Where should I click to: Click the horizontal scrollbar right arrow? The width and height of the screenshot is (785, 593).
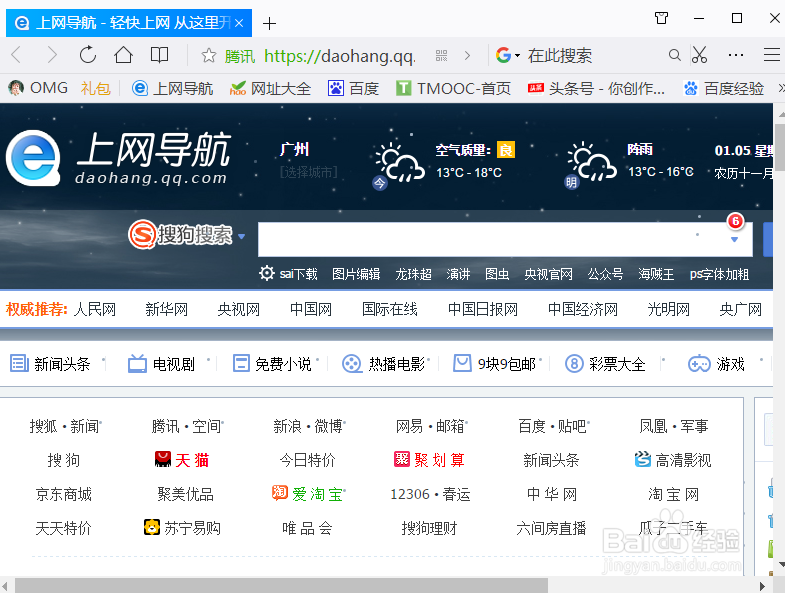762,586
